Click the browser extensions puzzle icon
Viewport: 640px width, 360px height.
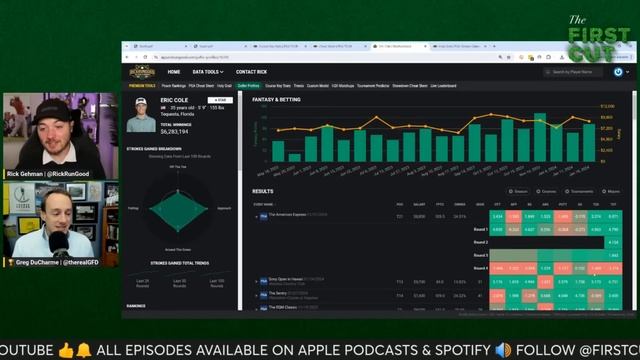[548, 58]
